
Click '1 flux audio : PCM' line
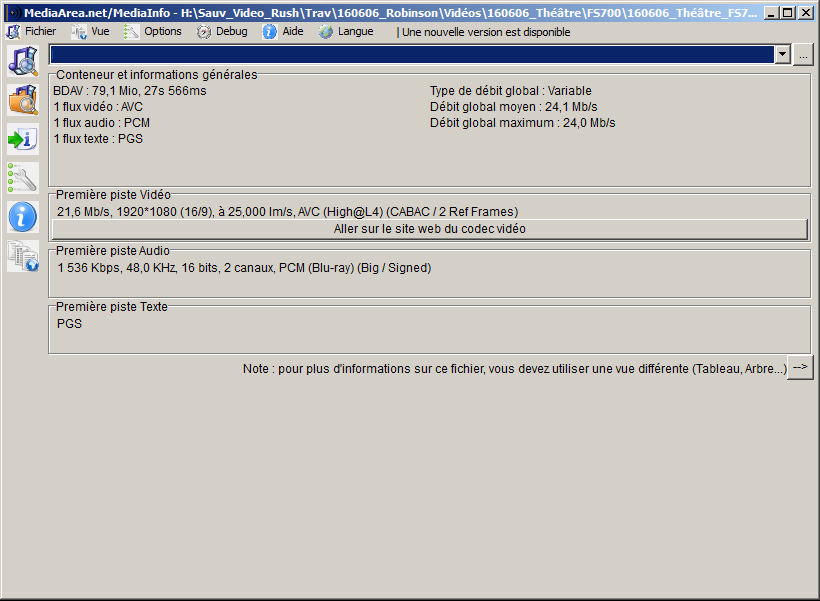tap(102, 123)
